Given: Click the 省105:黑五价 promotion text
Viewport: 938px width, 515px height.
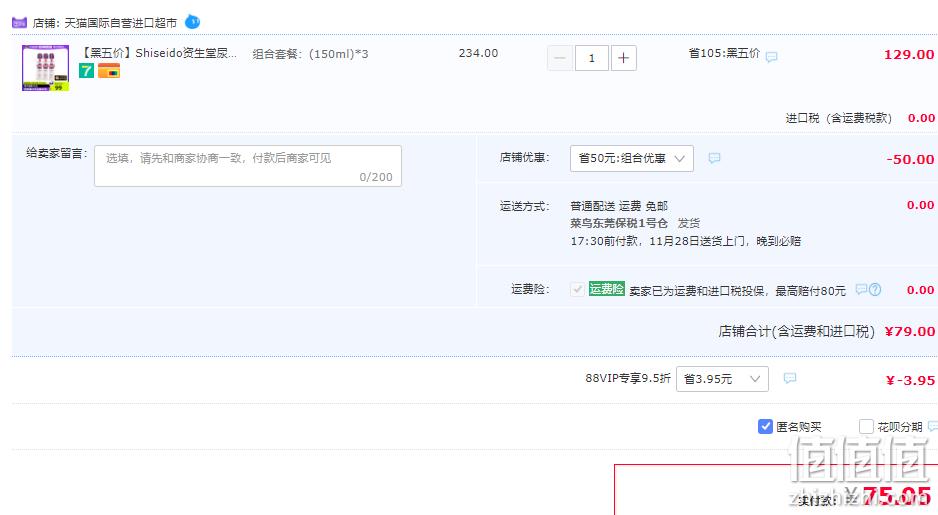Looking at the screenshot, I should click(x=724, y=53).
